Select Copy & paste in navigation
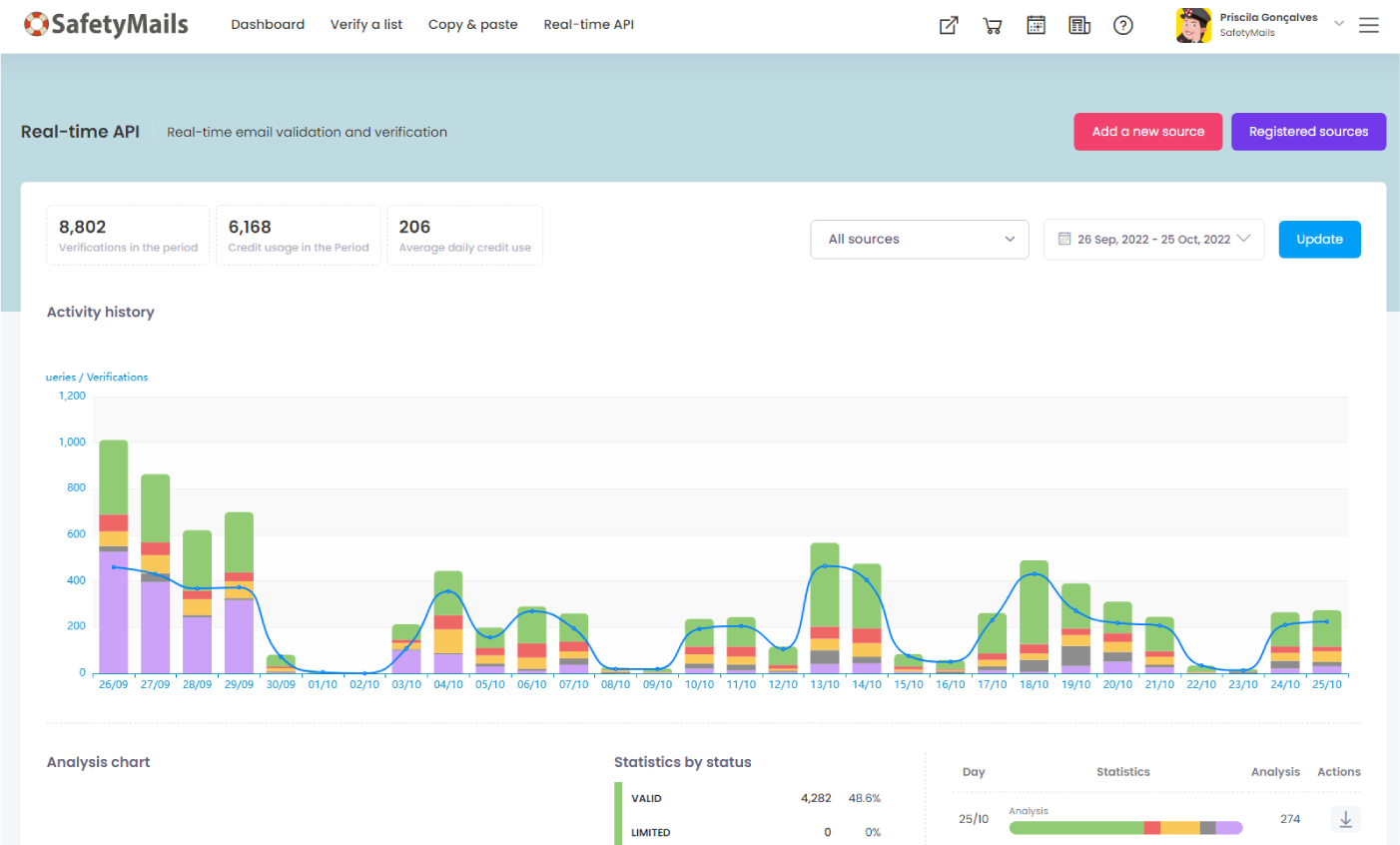The height and width of the screenshot is (845, 1400). click(x=472, y=25)
